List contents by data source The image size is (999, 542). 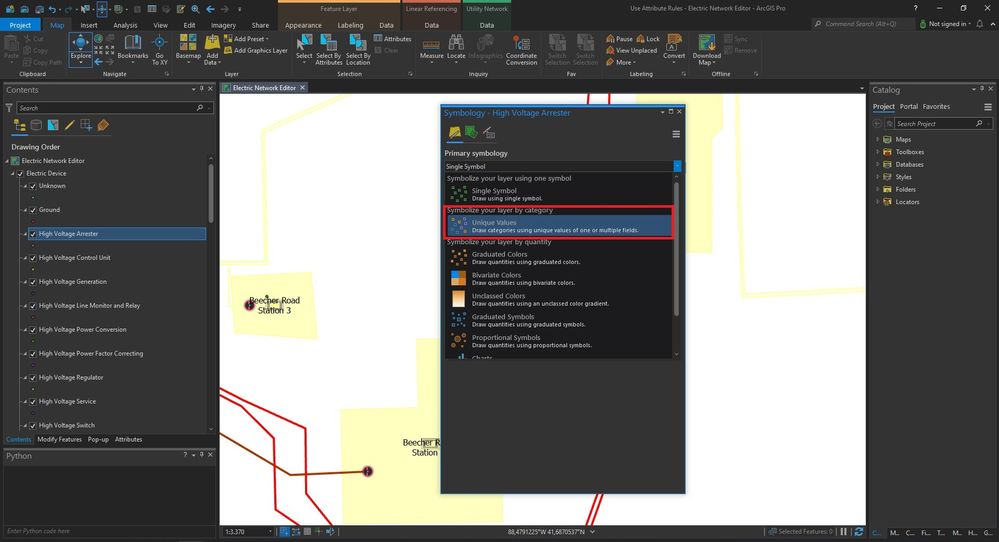click(x=36, y=125)
